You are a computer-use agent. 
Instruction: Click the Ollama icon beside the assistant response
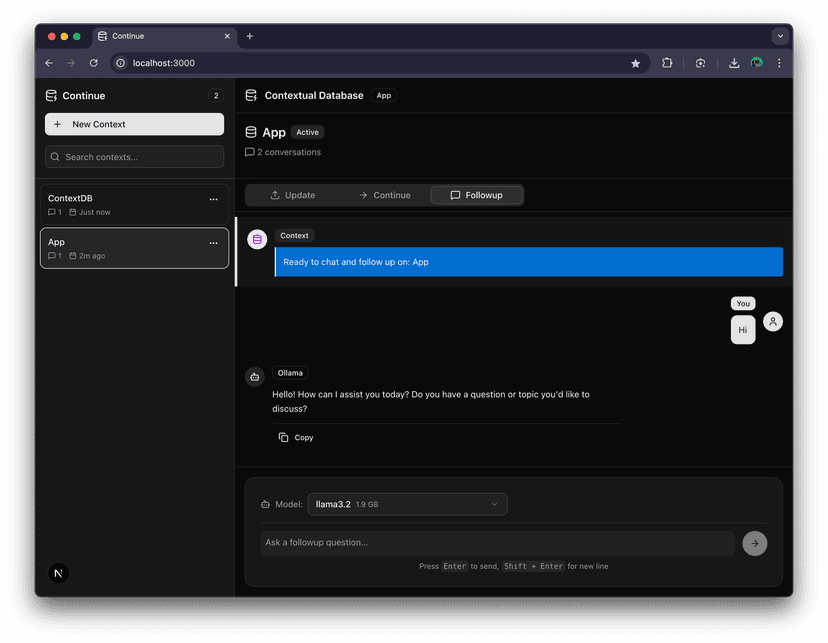[x=254, y=376]
